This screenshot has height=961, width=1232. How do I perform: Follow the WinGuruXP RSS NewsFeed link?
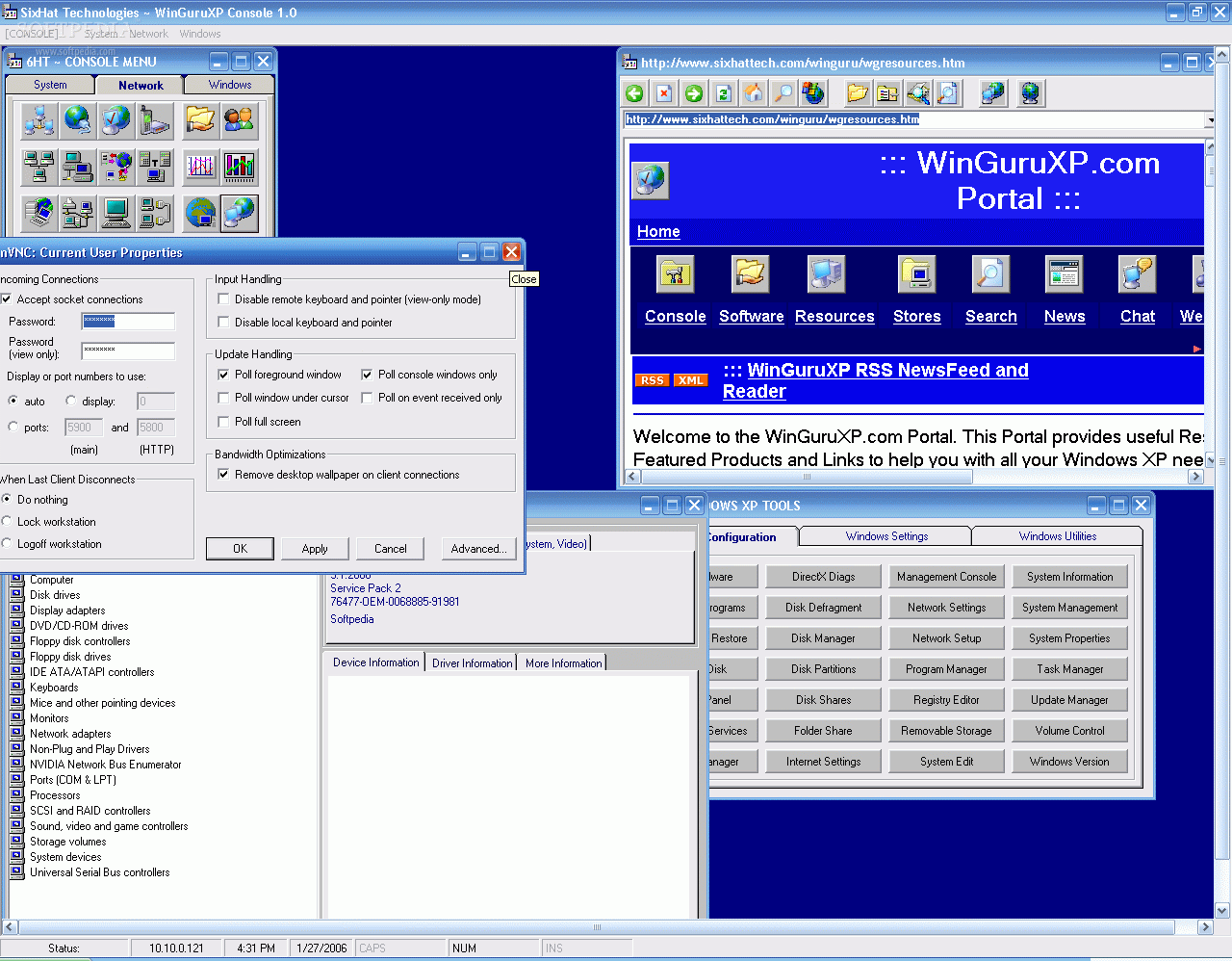pyautogui.click(x=875, y=380)
